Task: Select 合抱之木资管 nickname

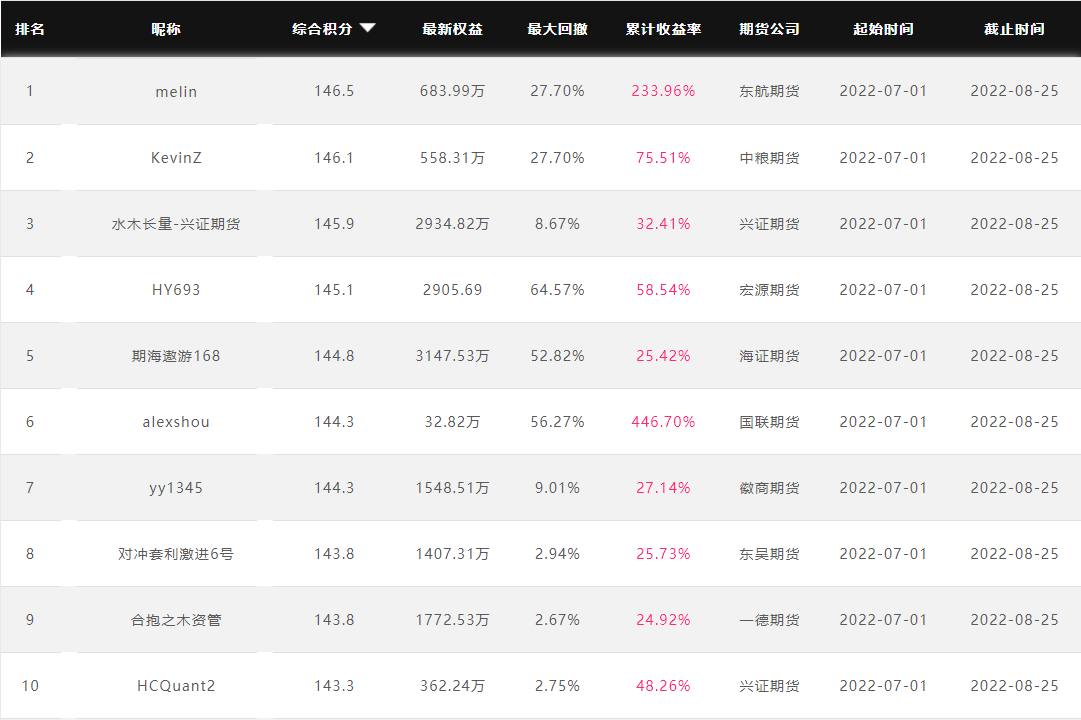Action: [x=176, y=620]
